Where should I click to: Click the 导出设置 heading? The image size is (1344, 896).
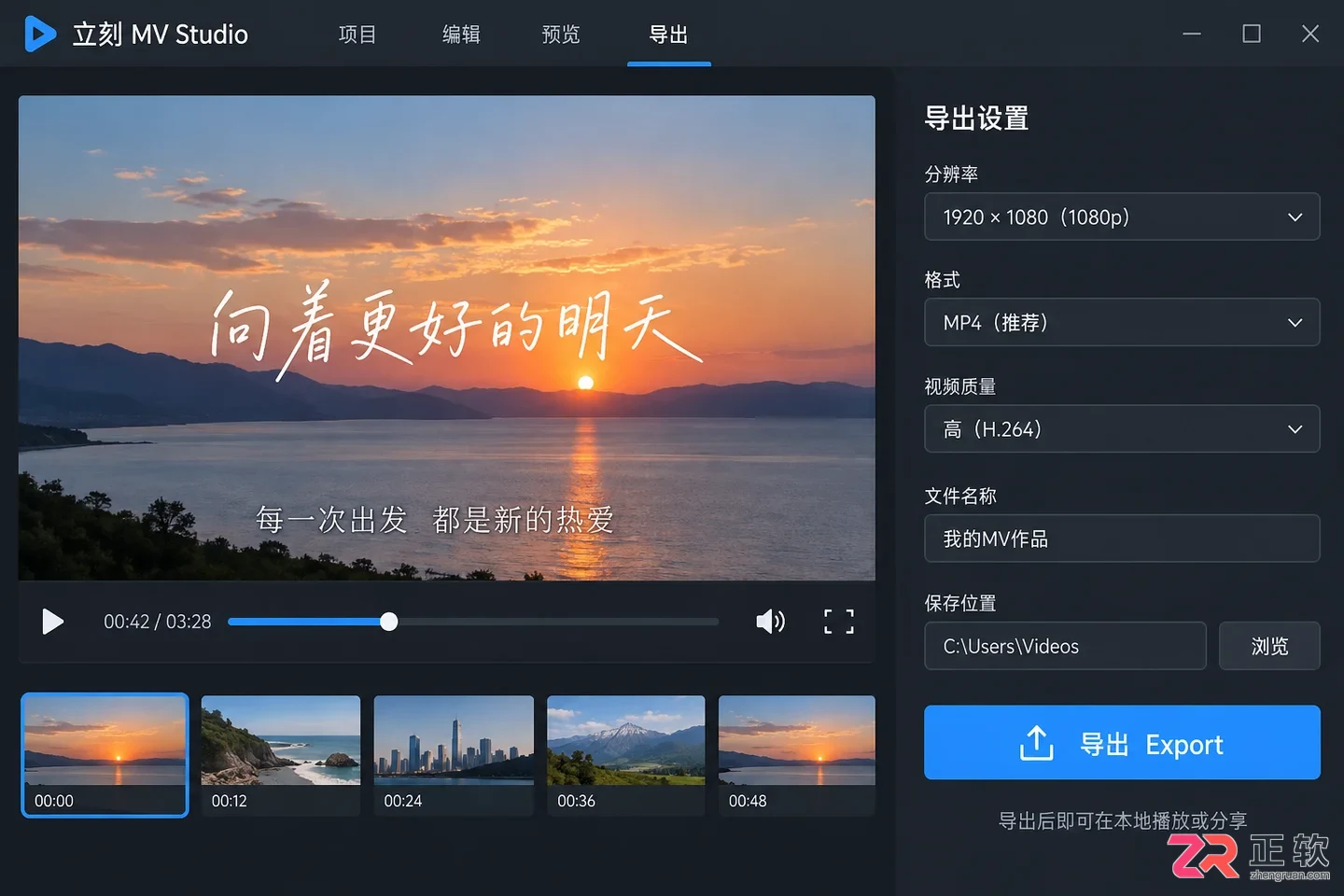tap(976, 119)
